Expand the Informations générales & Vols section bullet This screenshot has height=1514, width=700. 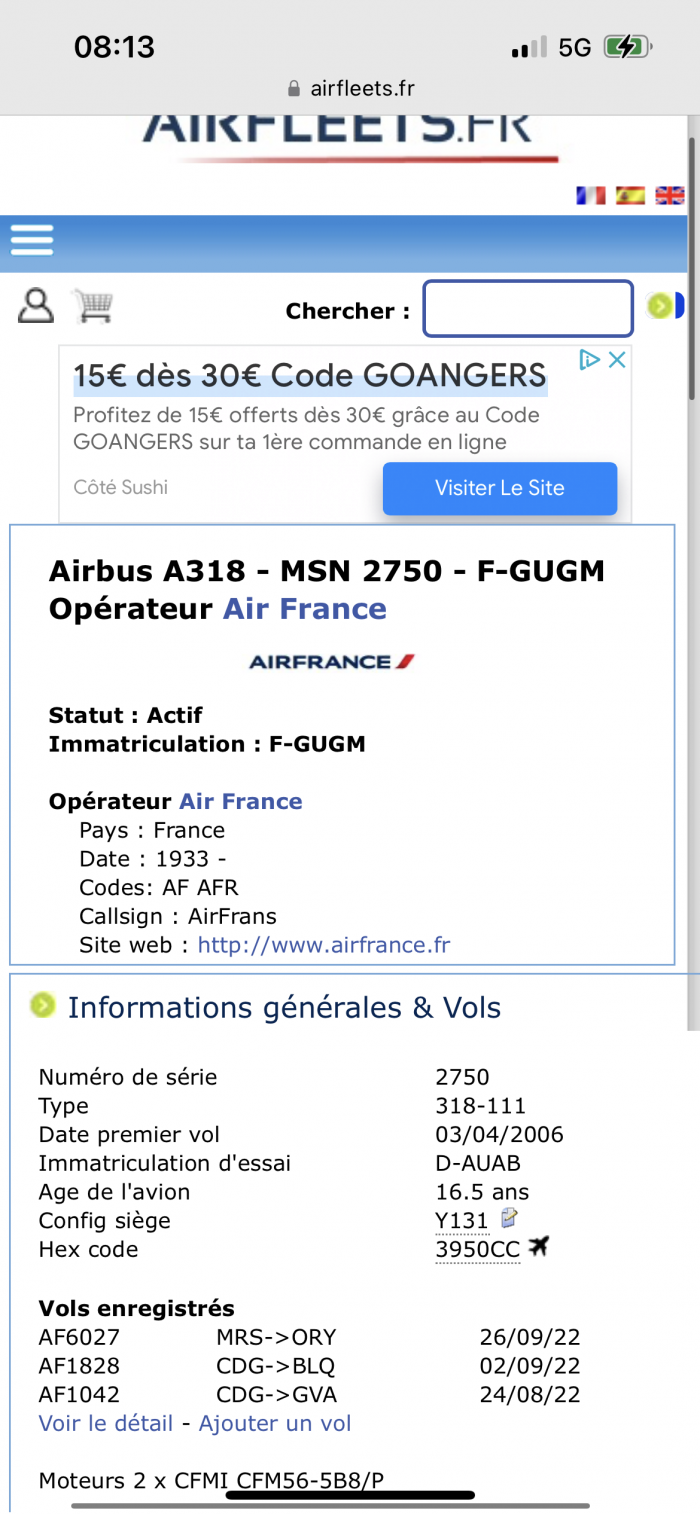coord(42,1005)
